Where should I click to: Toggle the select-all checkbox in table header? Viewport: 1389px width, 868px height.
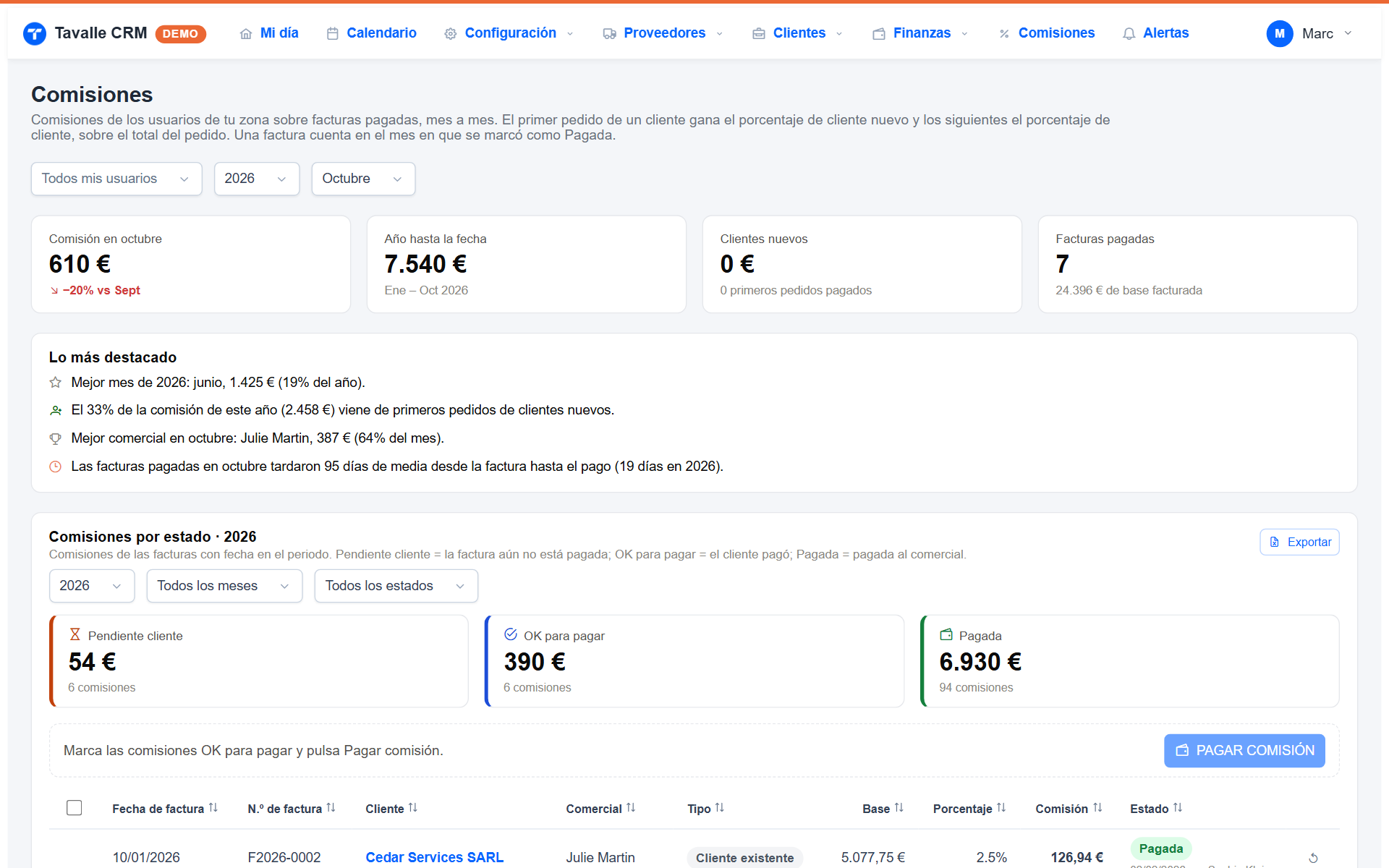coord(74,808)
